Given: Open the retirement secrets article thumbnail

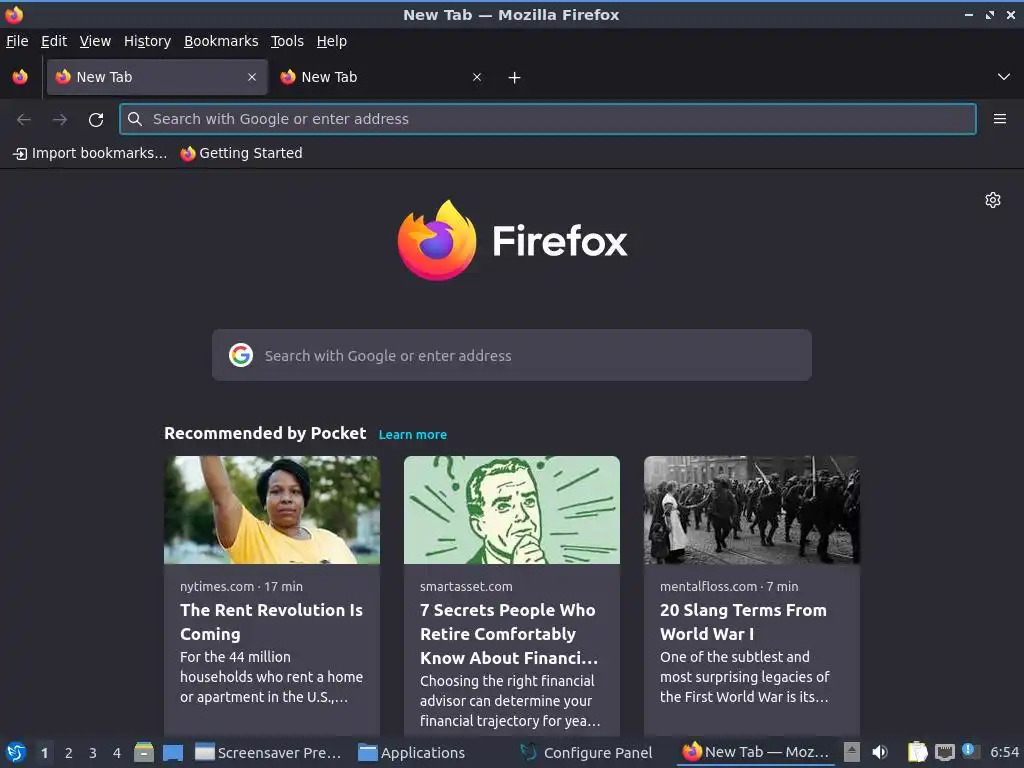Looking at the screenshot, I should pos(512,510).
